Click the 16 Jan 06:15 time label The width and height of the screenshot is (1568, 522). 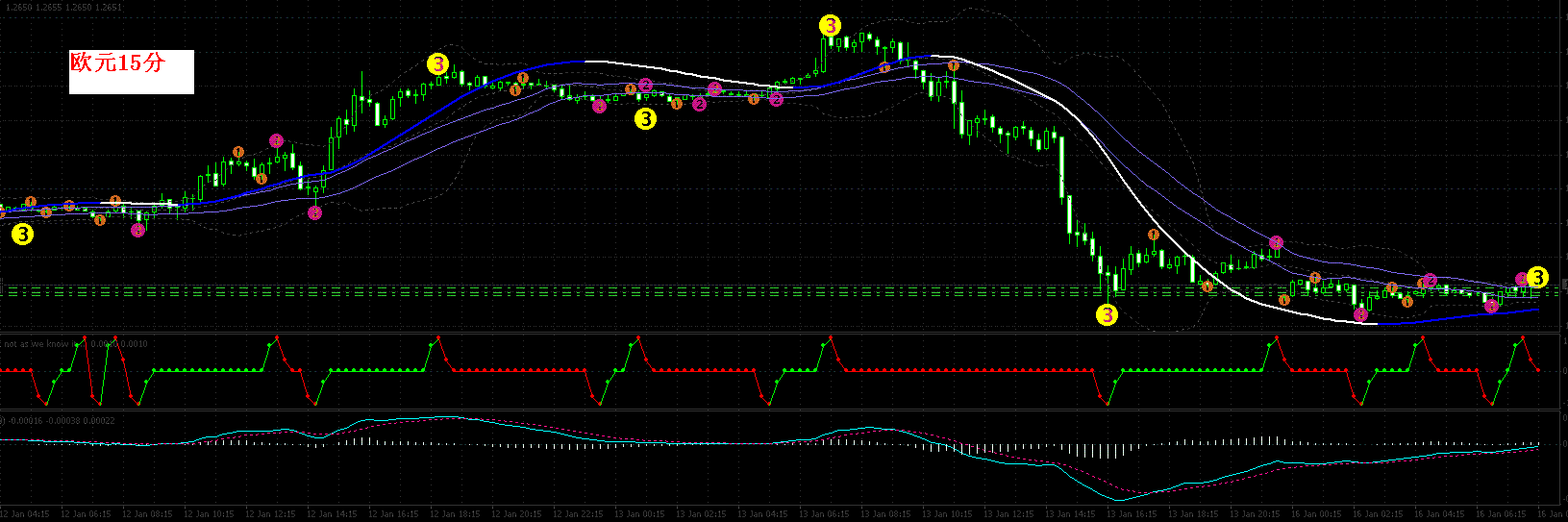click(x=1501, y=514)
